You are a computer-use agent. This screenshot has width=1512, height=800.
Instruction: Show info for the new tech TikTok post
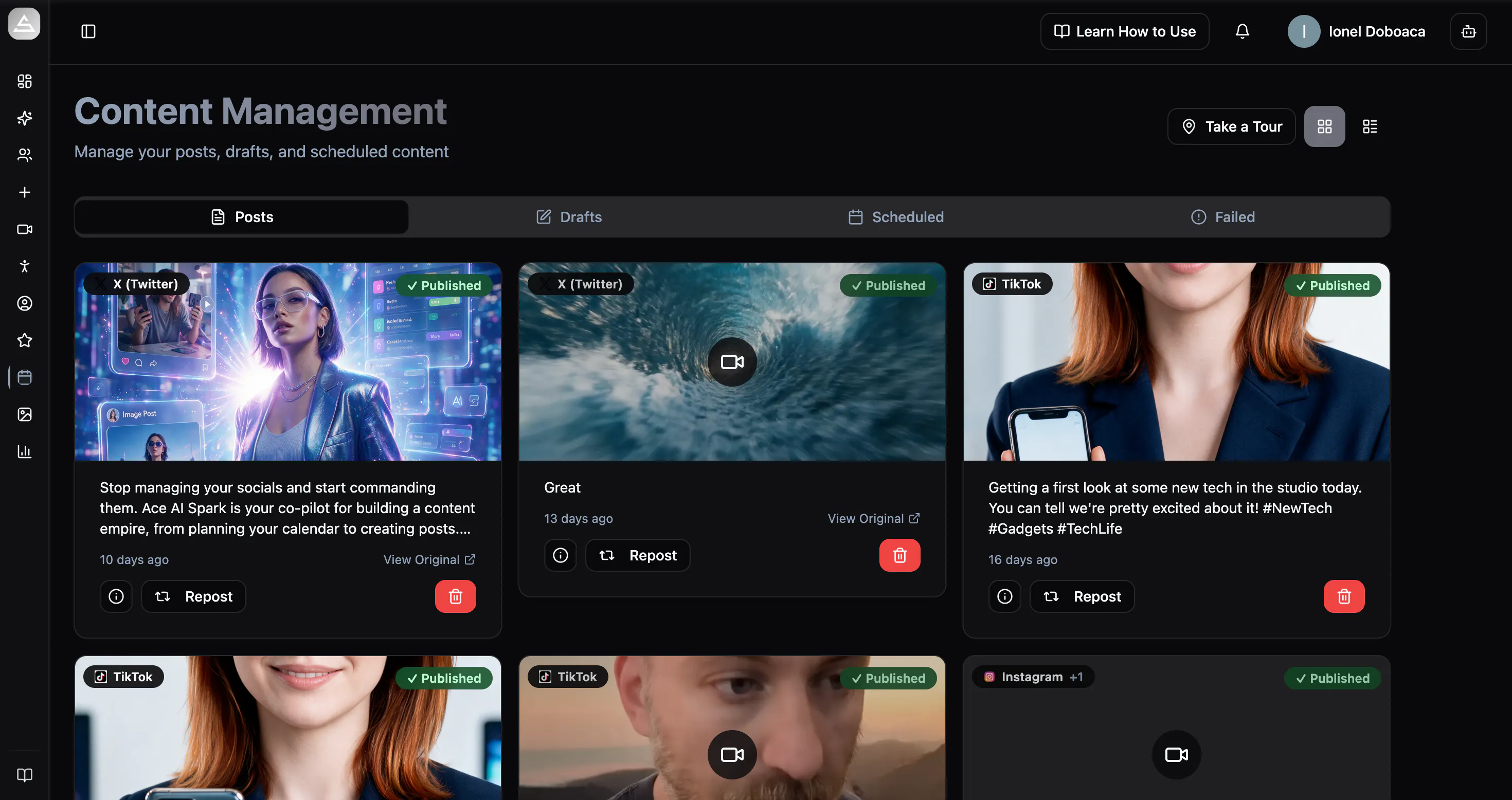(1005, 596)
